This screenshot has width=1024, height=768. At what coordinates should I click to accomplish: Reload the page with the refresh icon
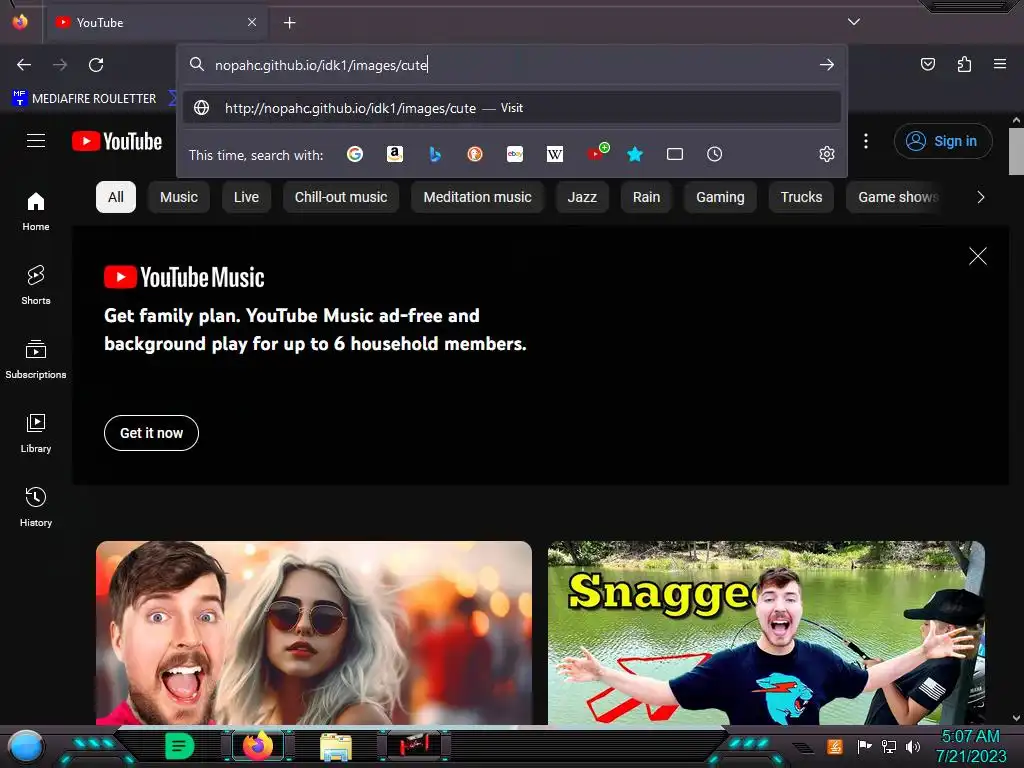point(96,65)
